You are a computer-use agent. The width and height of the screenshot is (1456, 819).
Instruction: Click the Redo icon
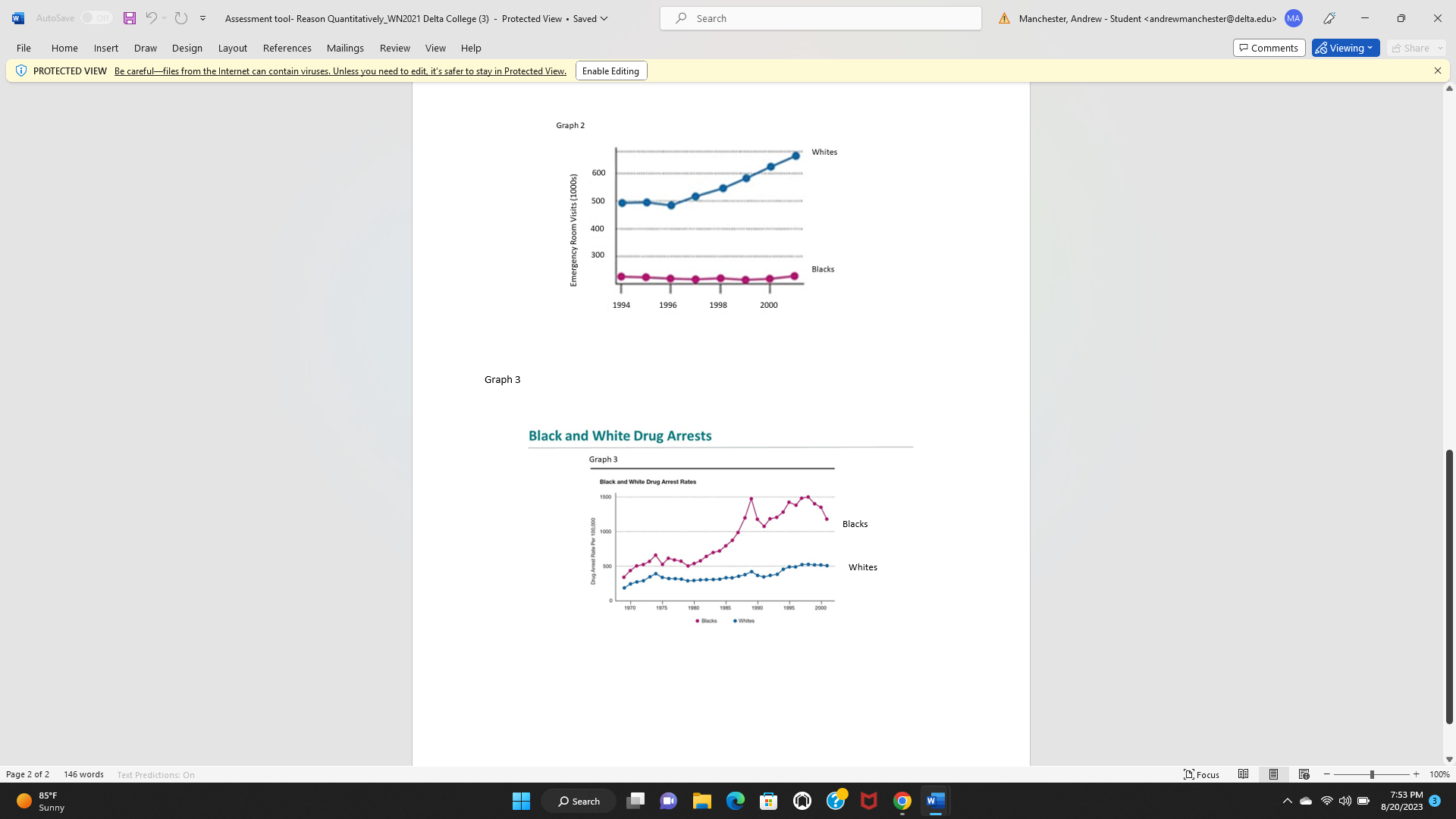(x=181, y=17)
